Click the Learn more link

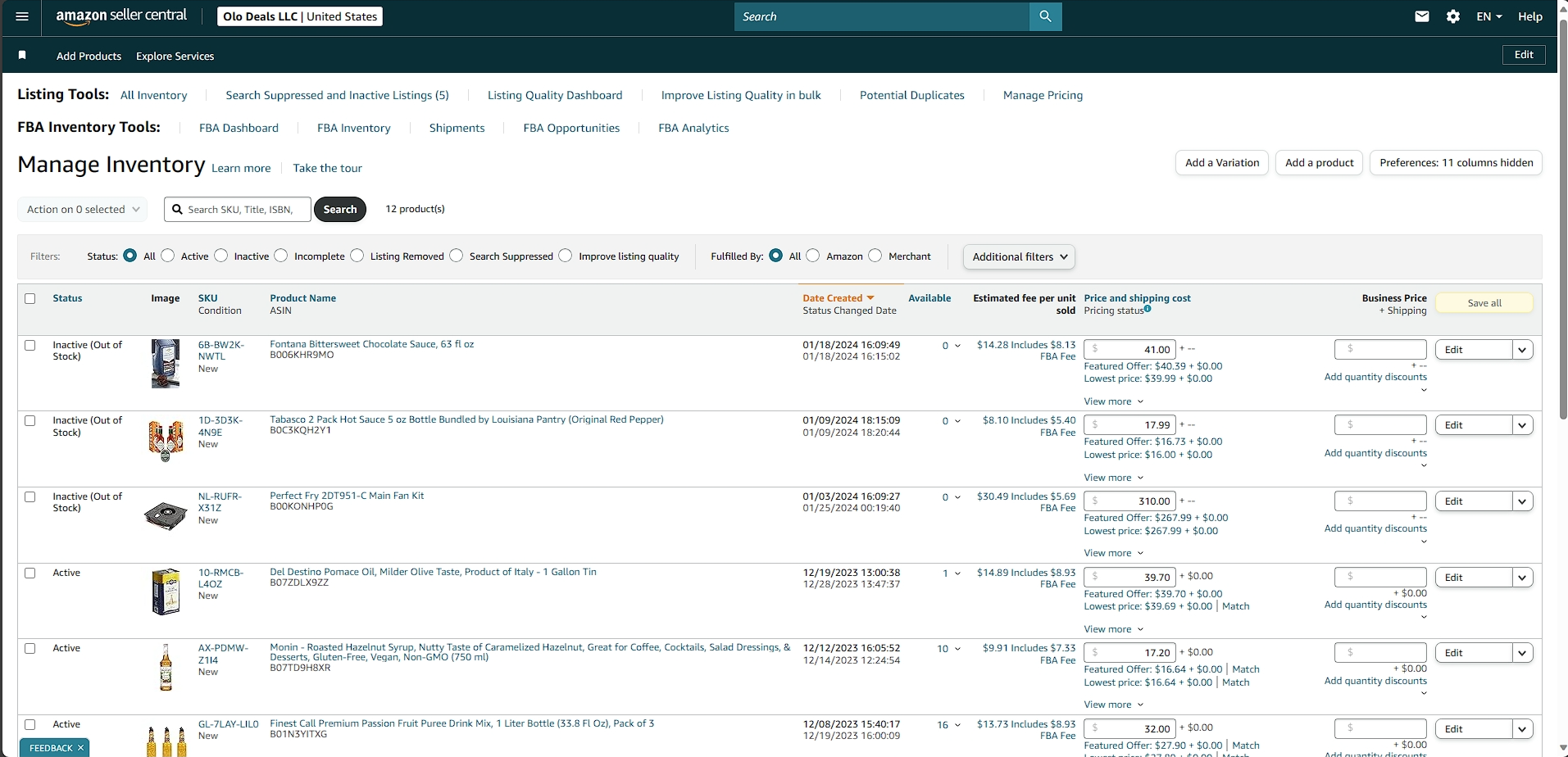tap(241, 168)
